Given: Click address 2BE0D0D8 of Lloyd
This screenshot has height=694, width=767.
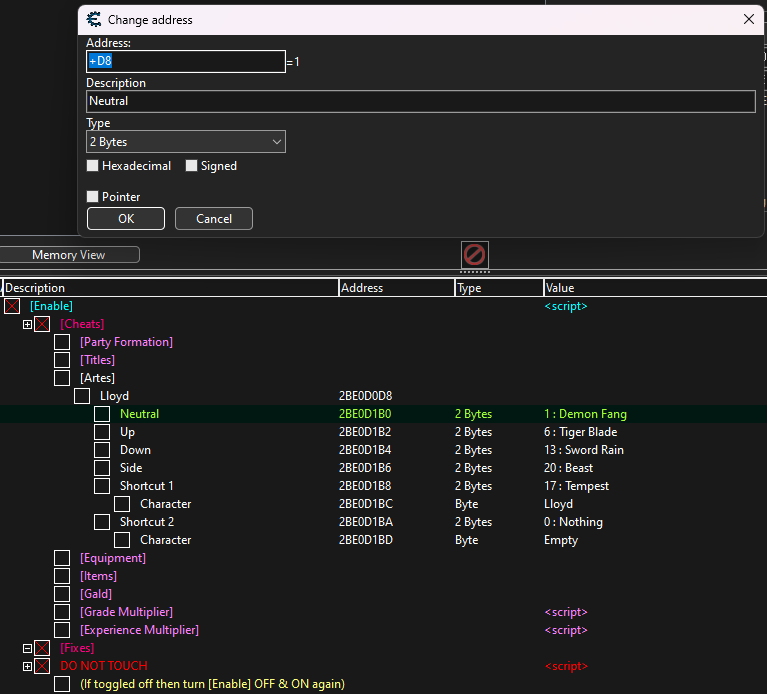Looking at the screenshot, I should pyautogui.click(x=365, y=396).
